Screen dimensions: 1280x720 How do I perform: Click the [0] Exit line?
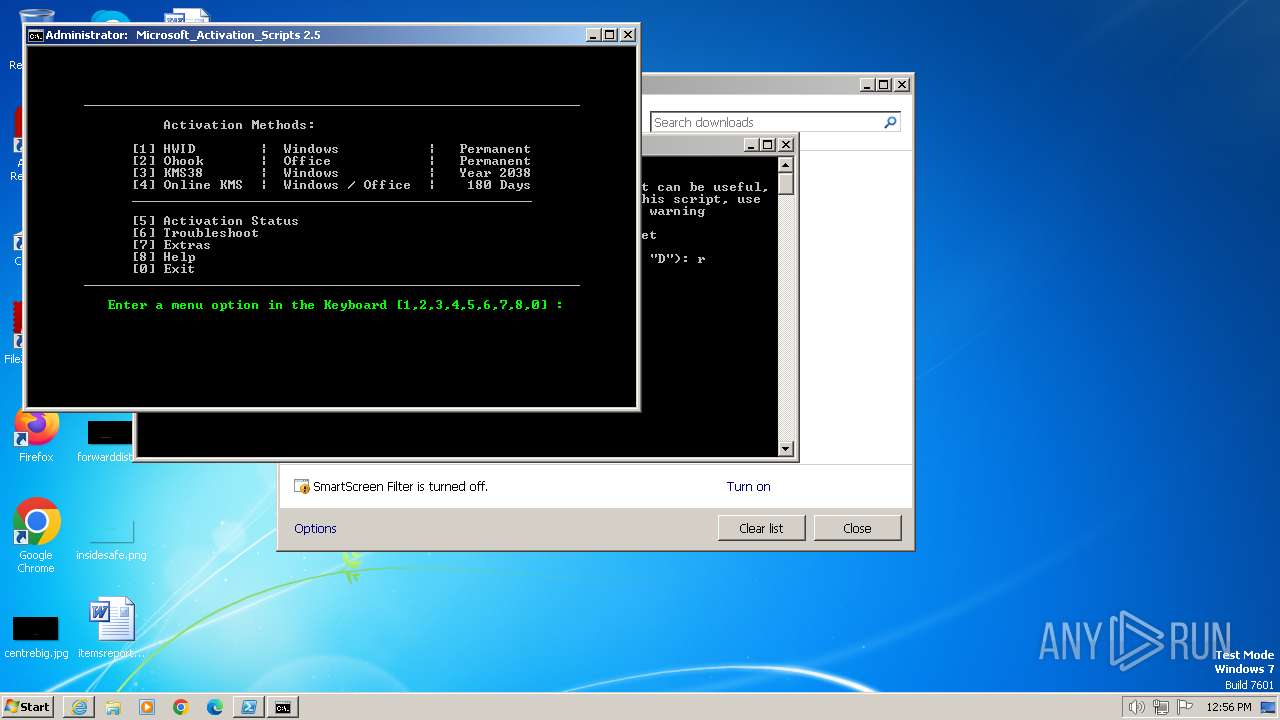pos(163,269)
